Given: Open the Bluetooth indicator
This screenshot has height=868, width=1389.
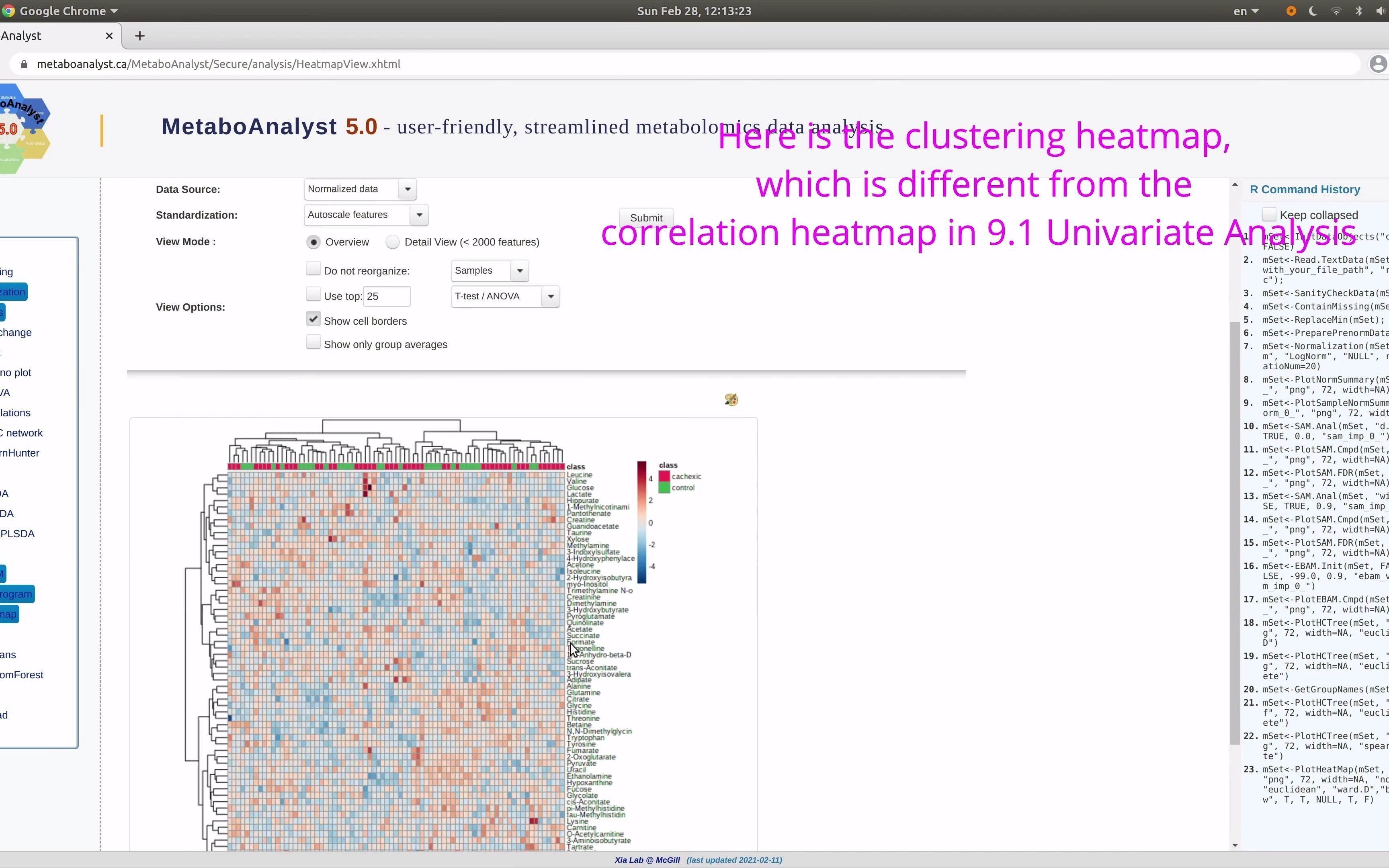Looking at the screenshot, I should (x=1358, y=11).
